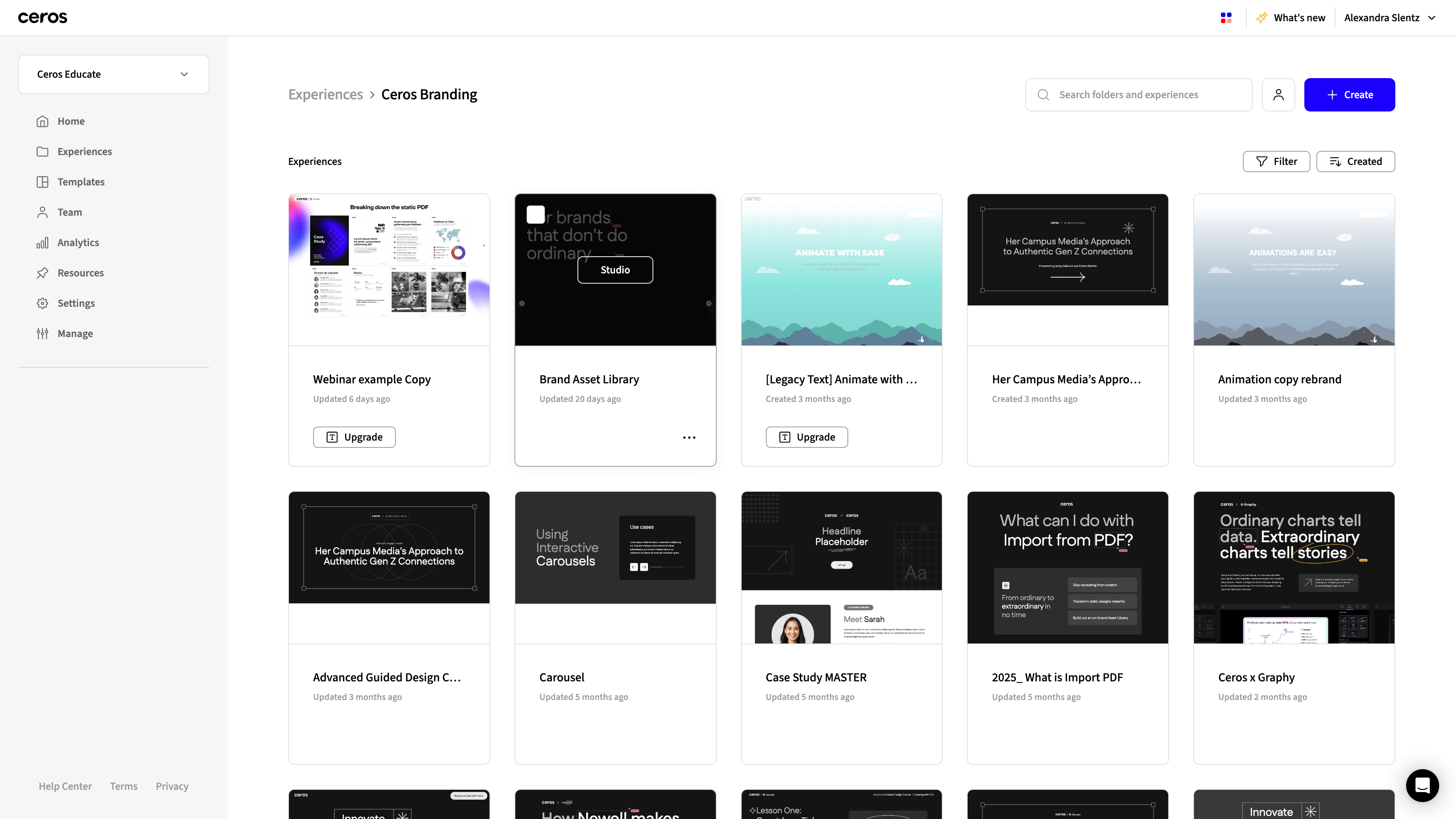This screenshot has height=819, width=1456.
Task: Click the What's new sparkle icon
Action: pos(1261,18)
